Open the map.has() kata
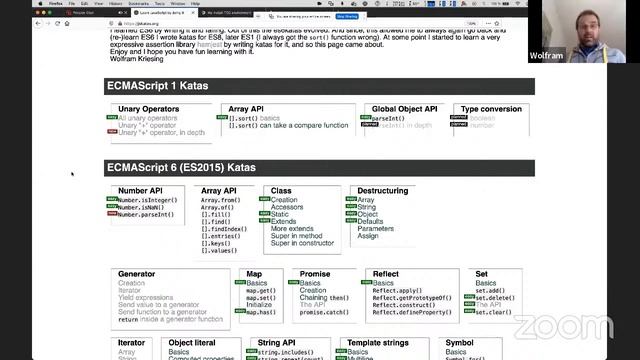This screenshot has width=640, height=360. [261, 312]
